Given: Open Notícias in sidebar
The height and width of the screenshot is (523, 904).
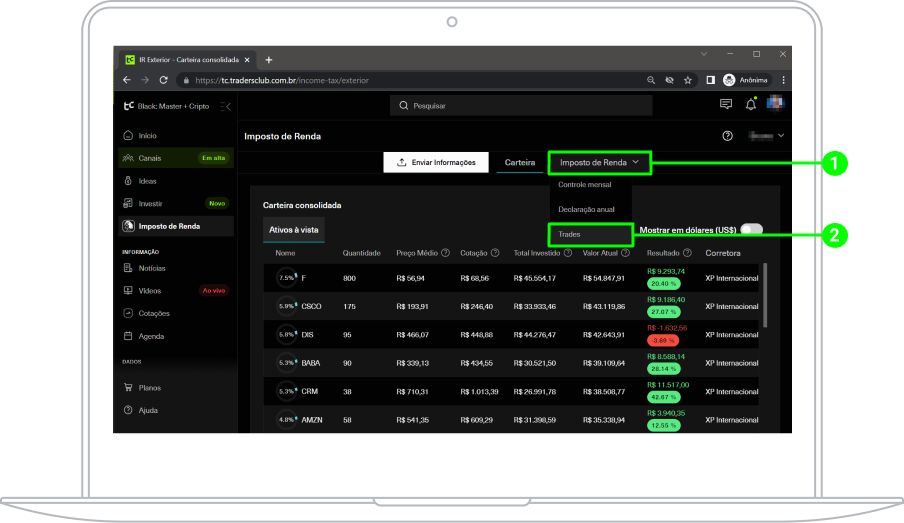Looking at the screenshot, I should tap(176, 268).
